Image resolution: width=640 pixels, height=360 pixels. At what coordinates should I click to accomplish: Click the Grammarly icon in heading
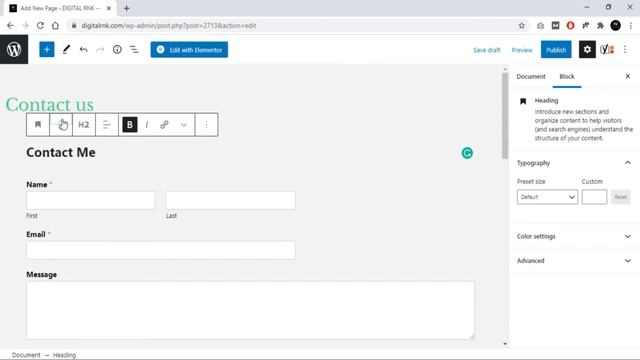tap(467, 153)
